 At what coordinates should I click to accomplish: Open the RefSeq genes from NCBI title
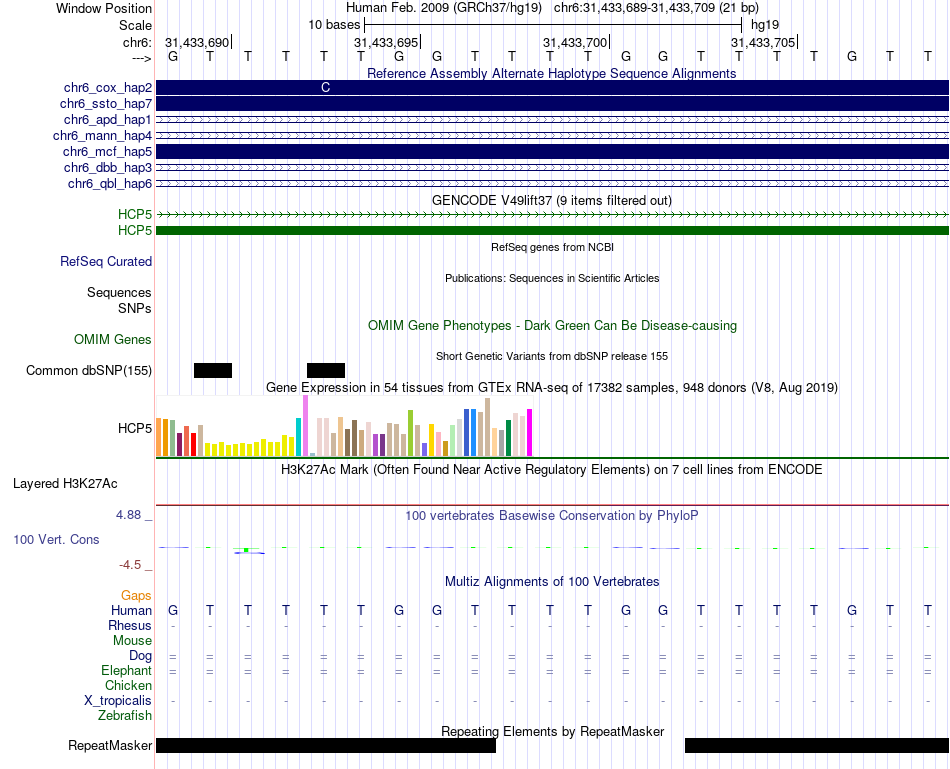click(x=552, y=247)
